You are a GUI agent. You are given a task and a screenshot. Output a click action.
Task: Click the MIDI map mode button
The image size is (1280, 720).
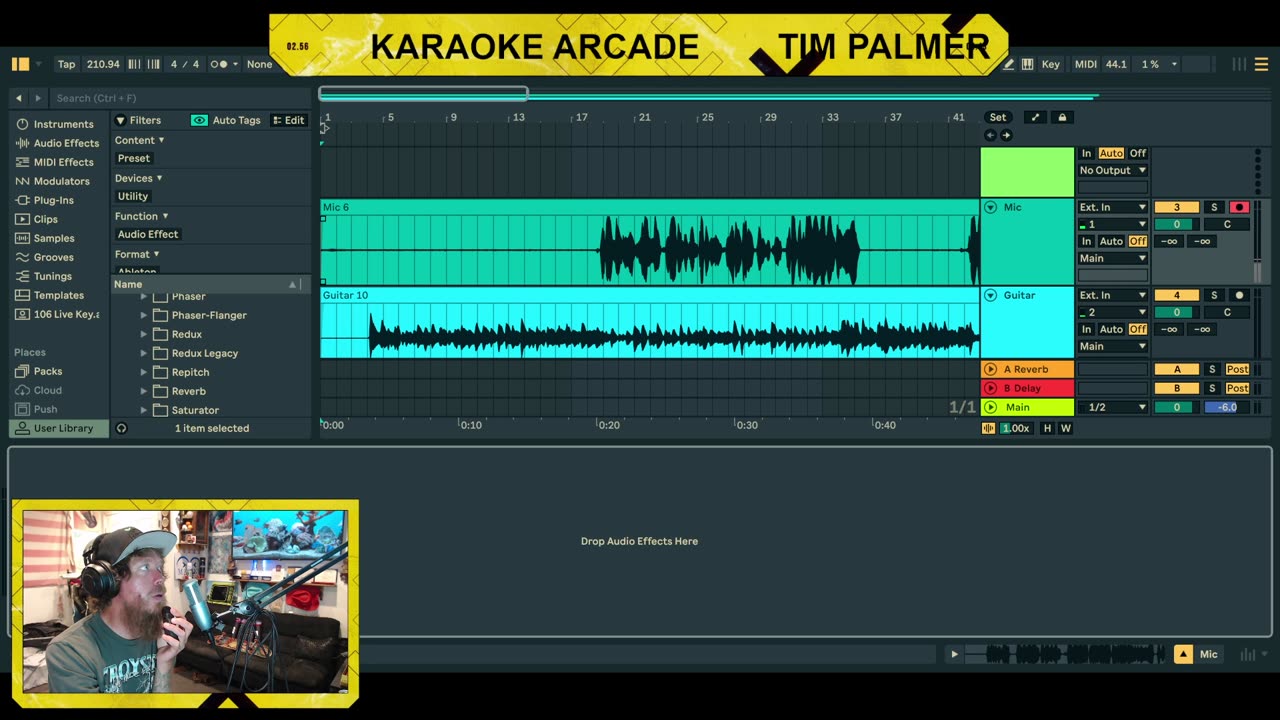1085,64
